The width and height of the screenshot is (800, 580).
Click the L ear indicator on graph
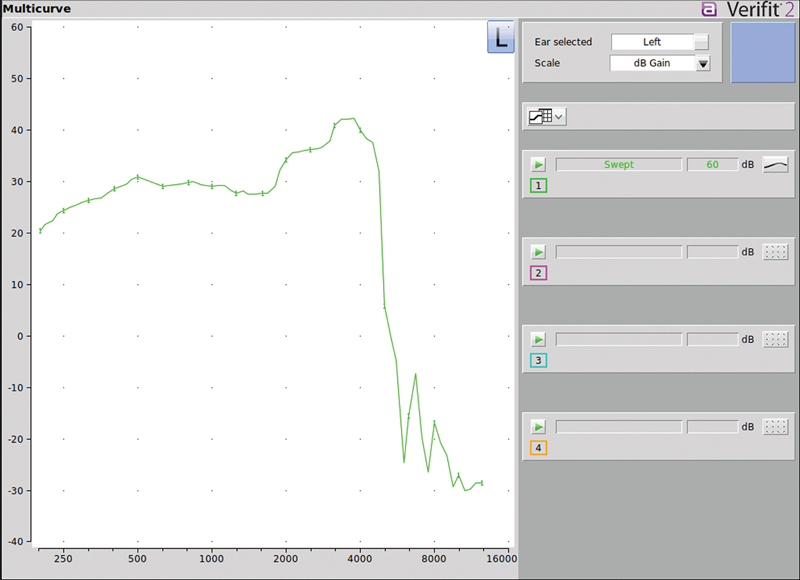pyautogui.click(x=501, y=37)
